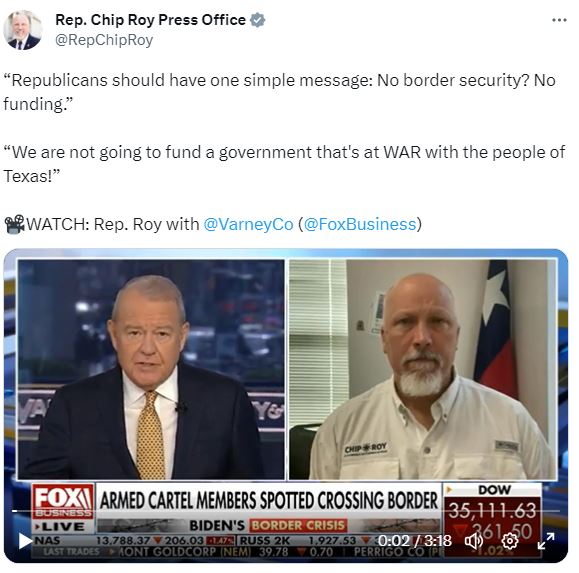Viewport: 579px width, 573px height.
Task: Open the tweet's more options menu
Action: pyautogui.click(x=559, y=20)
